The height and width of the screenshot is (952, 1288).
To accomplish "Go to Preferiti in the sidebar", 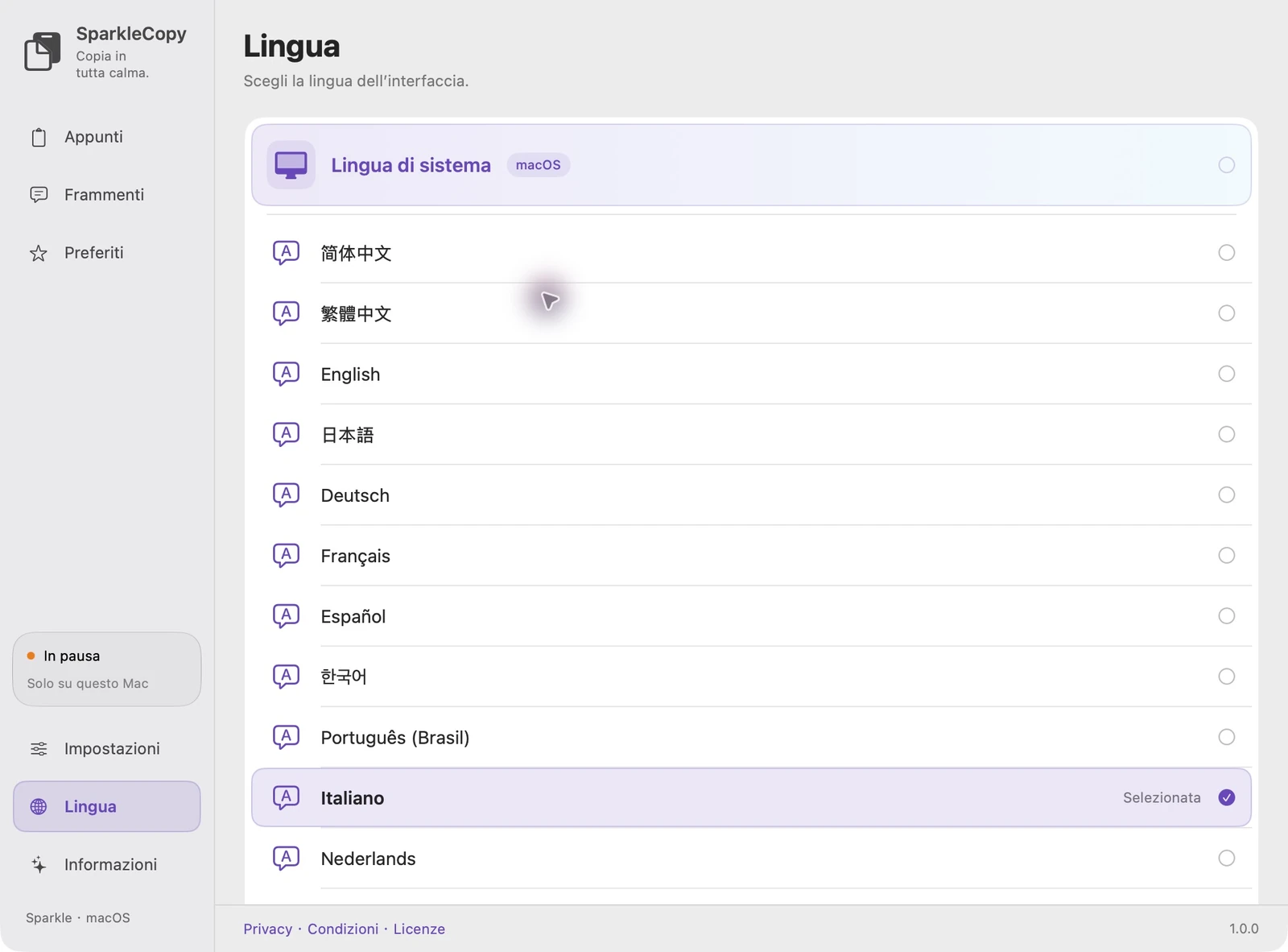I will point(107,253).
